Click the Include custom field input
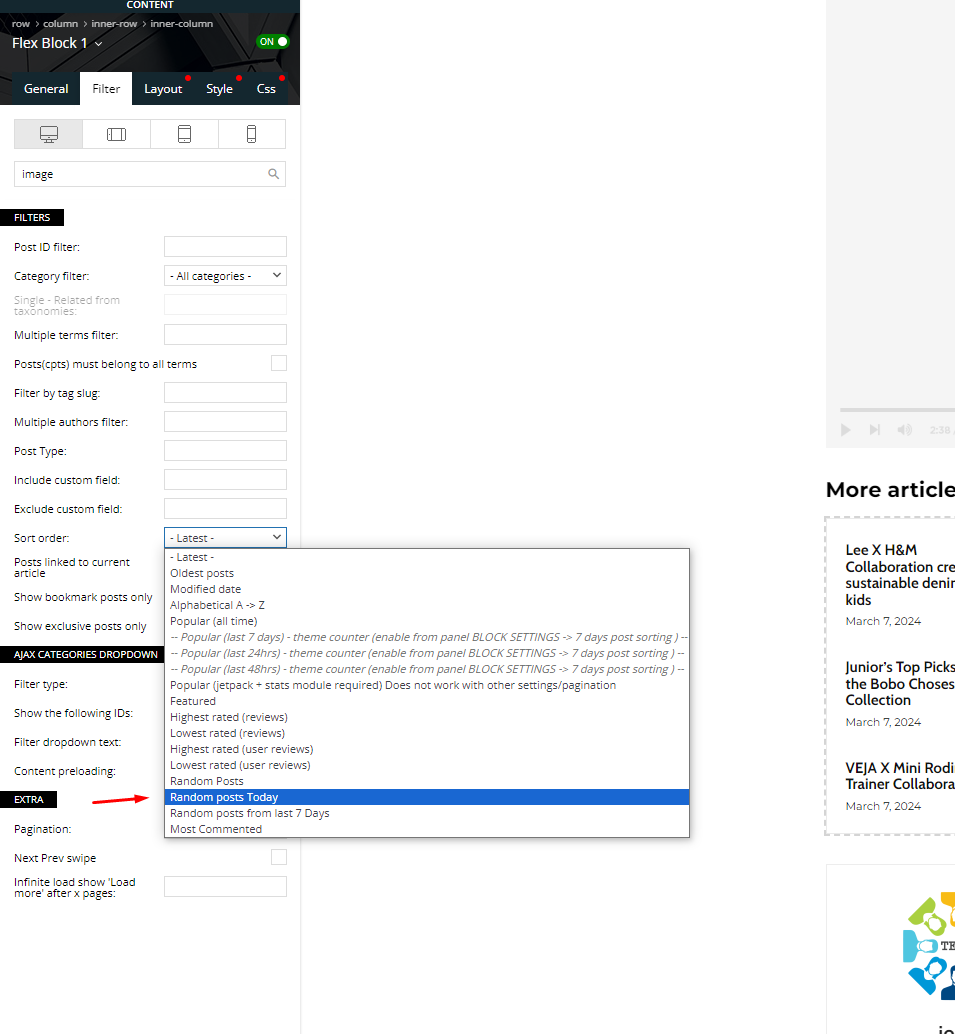The width and height of the screenshot is (955, 1034). pos(225,479)
